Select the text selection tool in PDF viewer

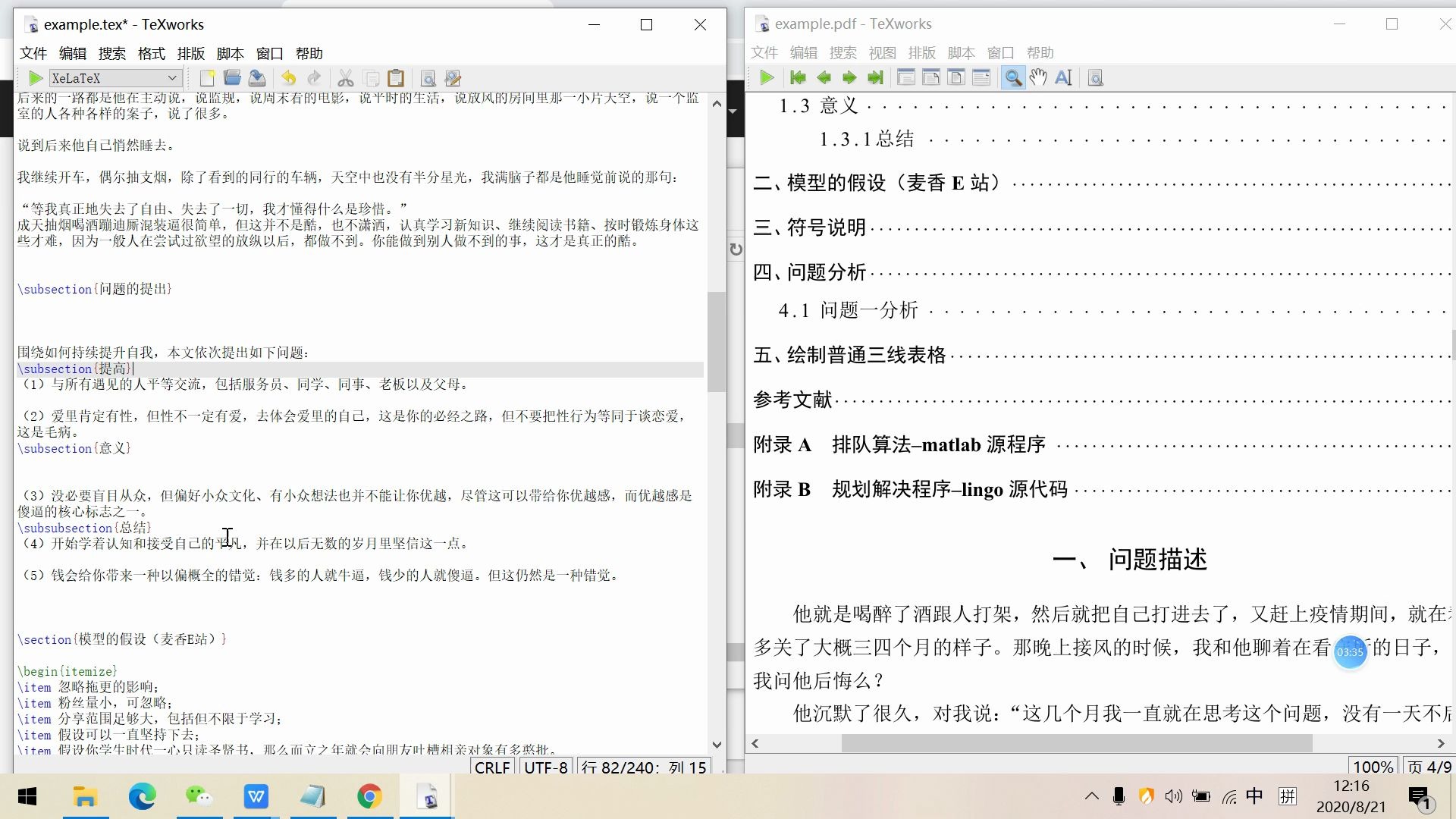(x=1063, y=77)
